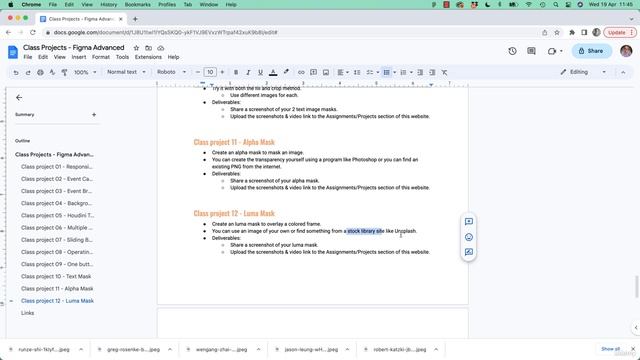Move the document with the folder icon
Image resolution: width=640 pixels, height=360 pixels.
(x=149, y=48)
